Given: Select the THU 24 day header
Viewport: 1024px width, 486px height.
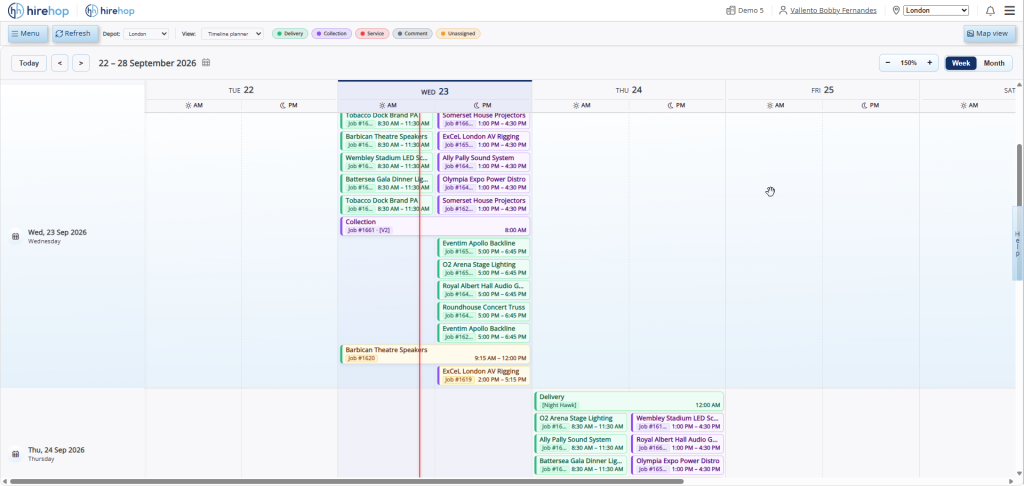Looking at the screenshot, I should pyautogui.click(x=628, y=90).
